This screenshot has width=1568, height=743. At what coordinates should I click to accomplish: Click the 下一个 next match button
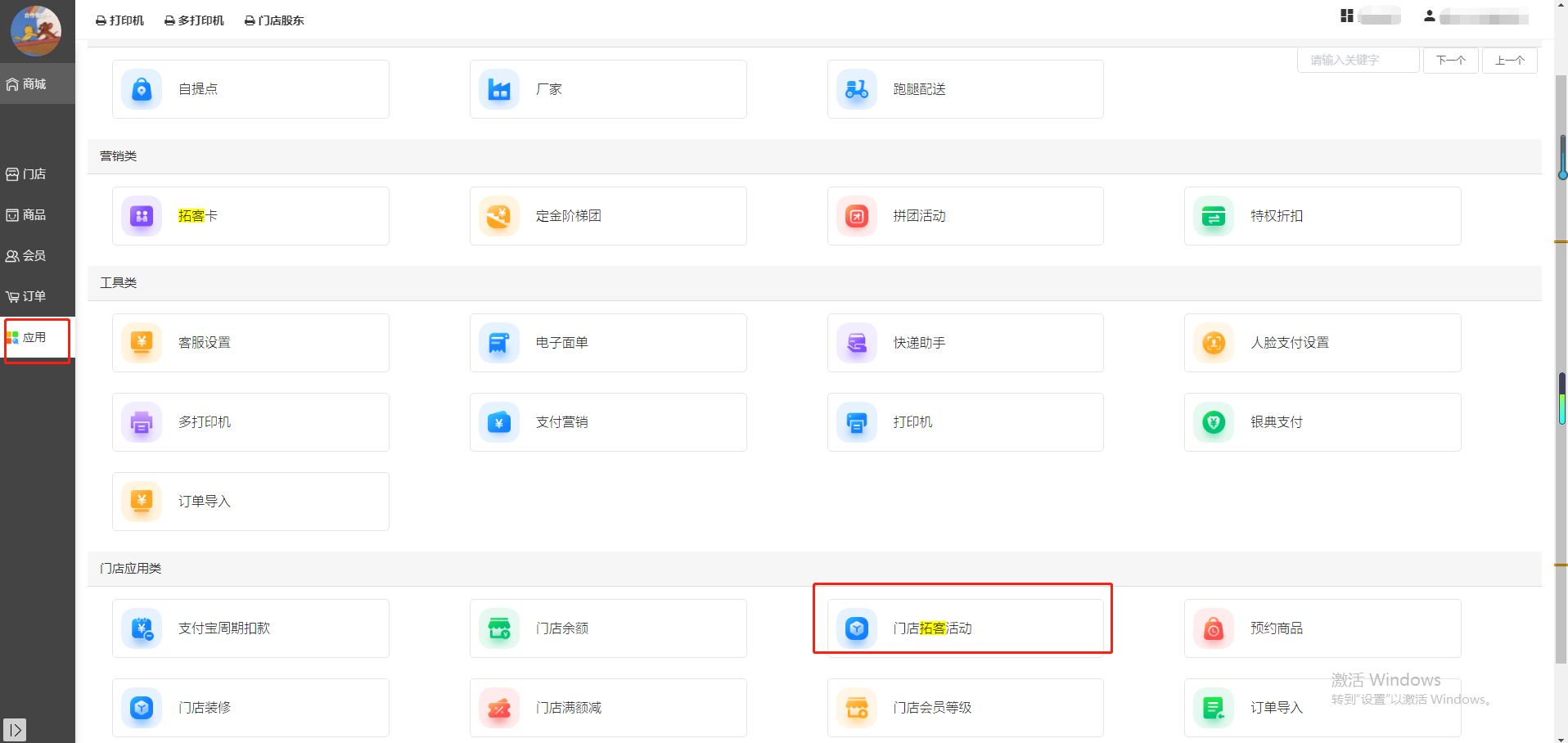point(1450,61)
